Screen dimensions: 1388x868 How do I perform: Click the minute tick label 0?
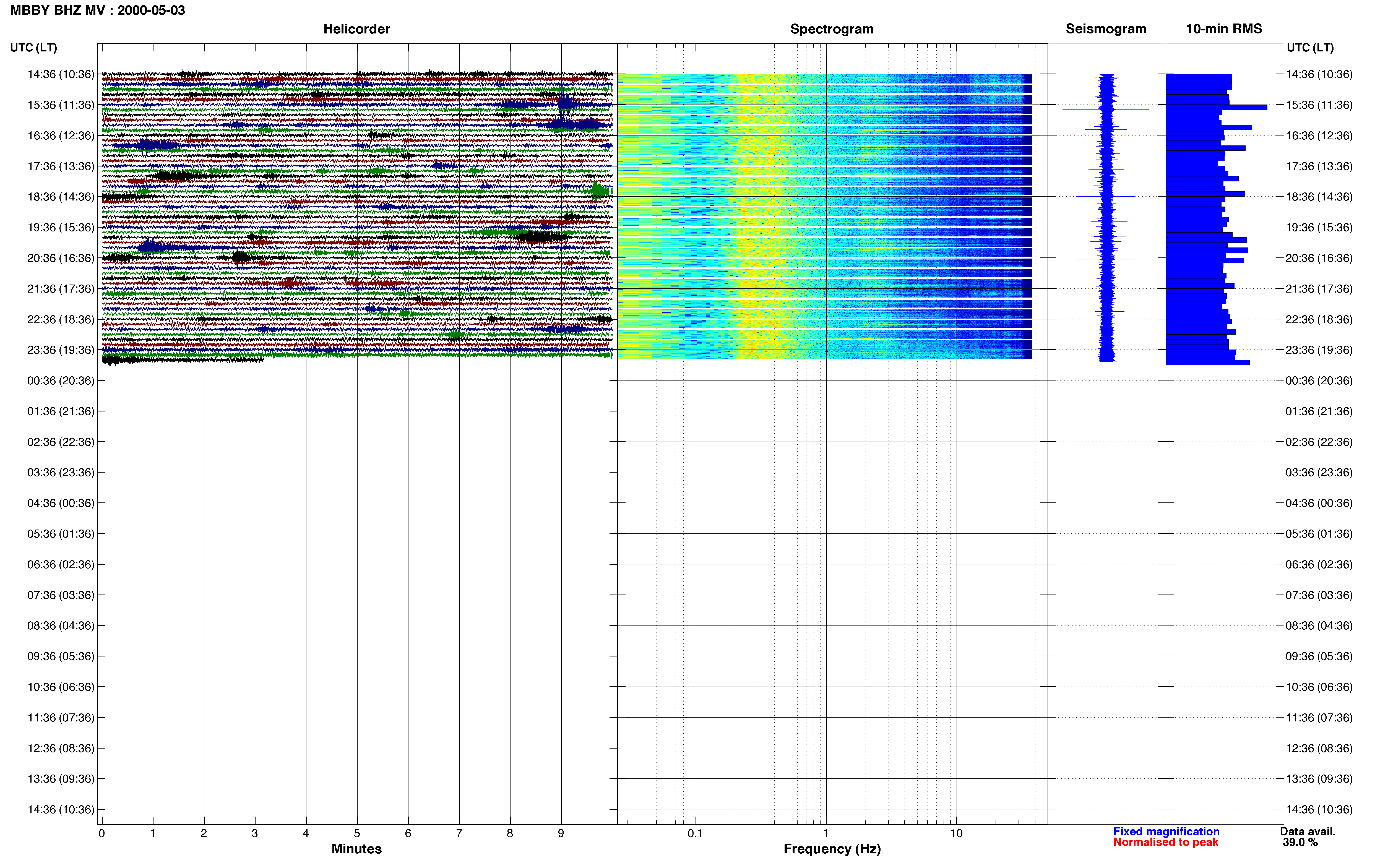(101, 833)
